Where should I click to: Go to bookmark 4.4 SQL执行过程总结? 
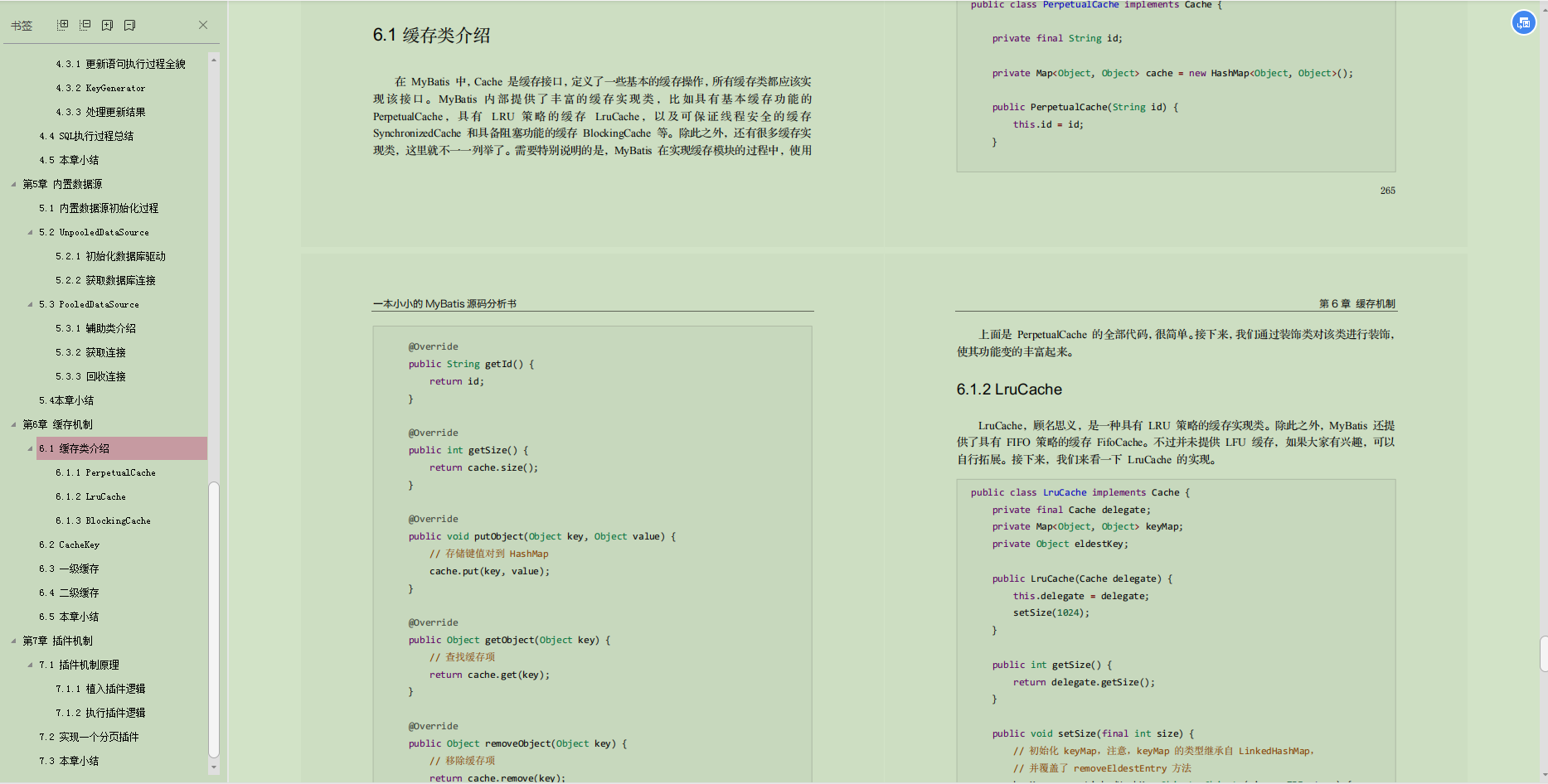pos(86,136)
